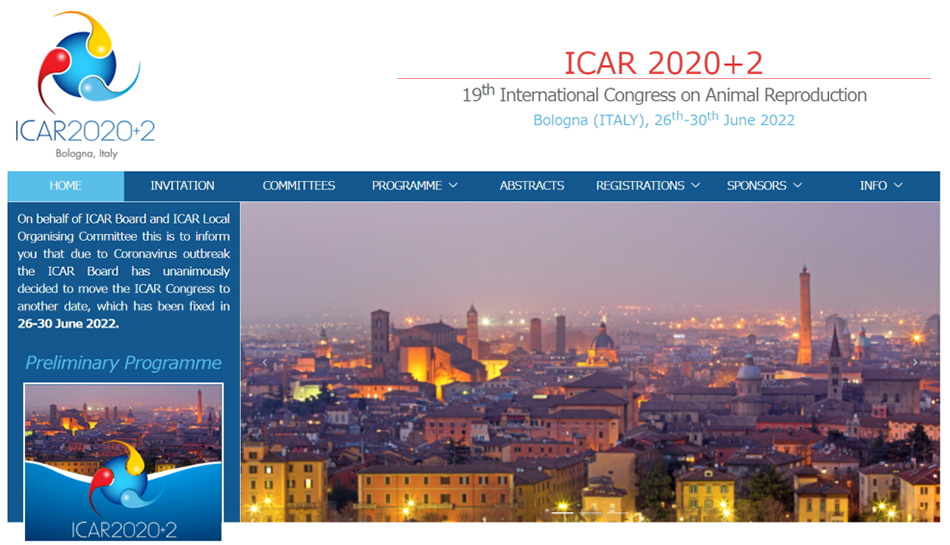Click the Bologna skyline banner image
The width and height of the screenshot is (950, 545).
[x=590, y=400]
